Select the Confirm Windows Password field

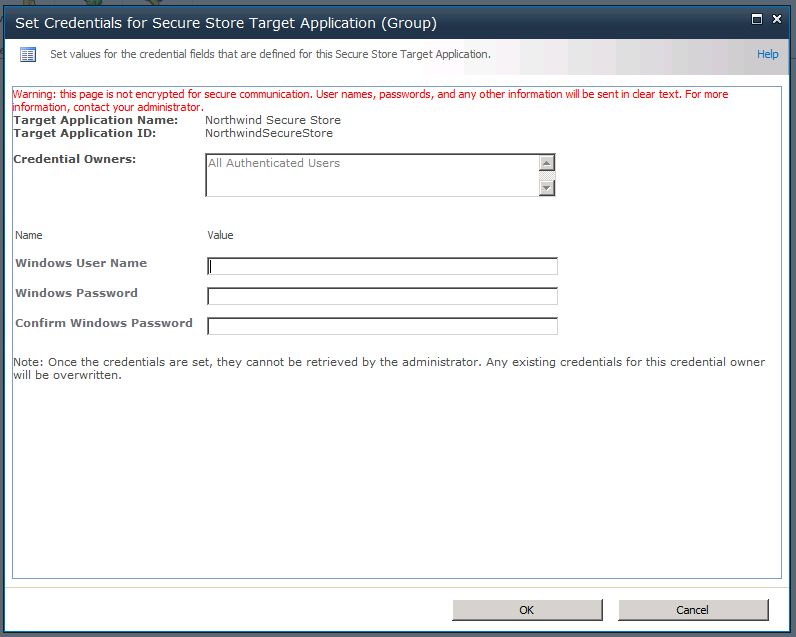pos(382,326)
